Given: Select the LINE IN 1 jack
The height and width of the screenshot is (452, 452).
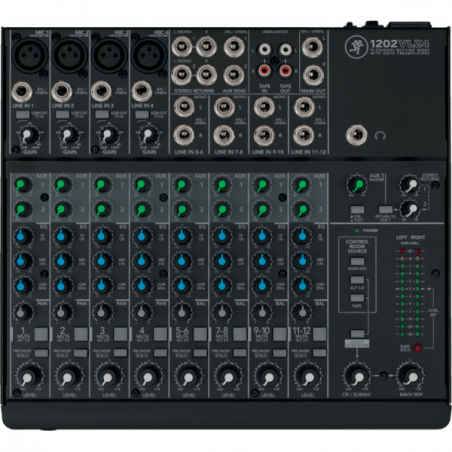Looking at the screenshot, I should coord(22,92).
